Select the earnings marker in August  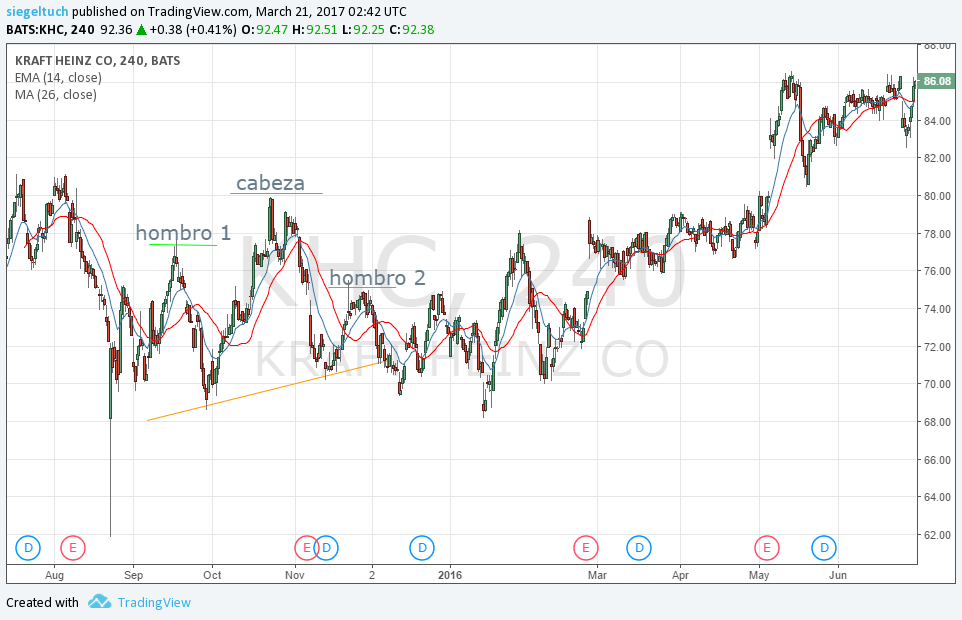pos(72,548)
